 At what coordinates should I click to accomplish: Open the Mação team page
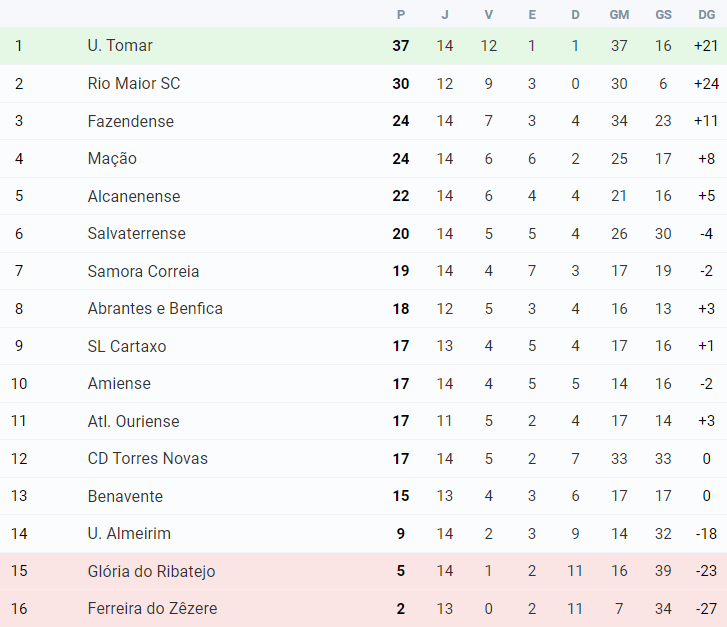click(x=112, y=159)
